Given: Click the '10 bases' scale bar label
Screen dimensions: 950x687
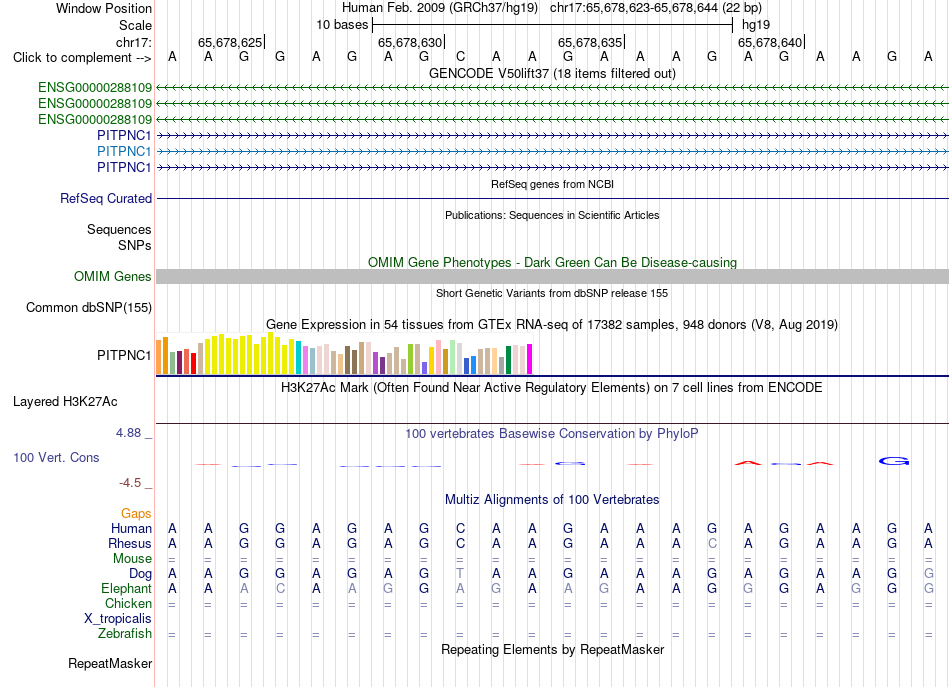Looking at the screenshot, I should [342, 25].
